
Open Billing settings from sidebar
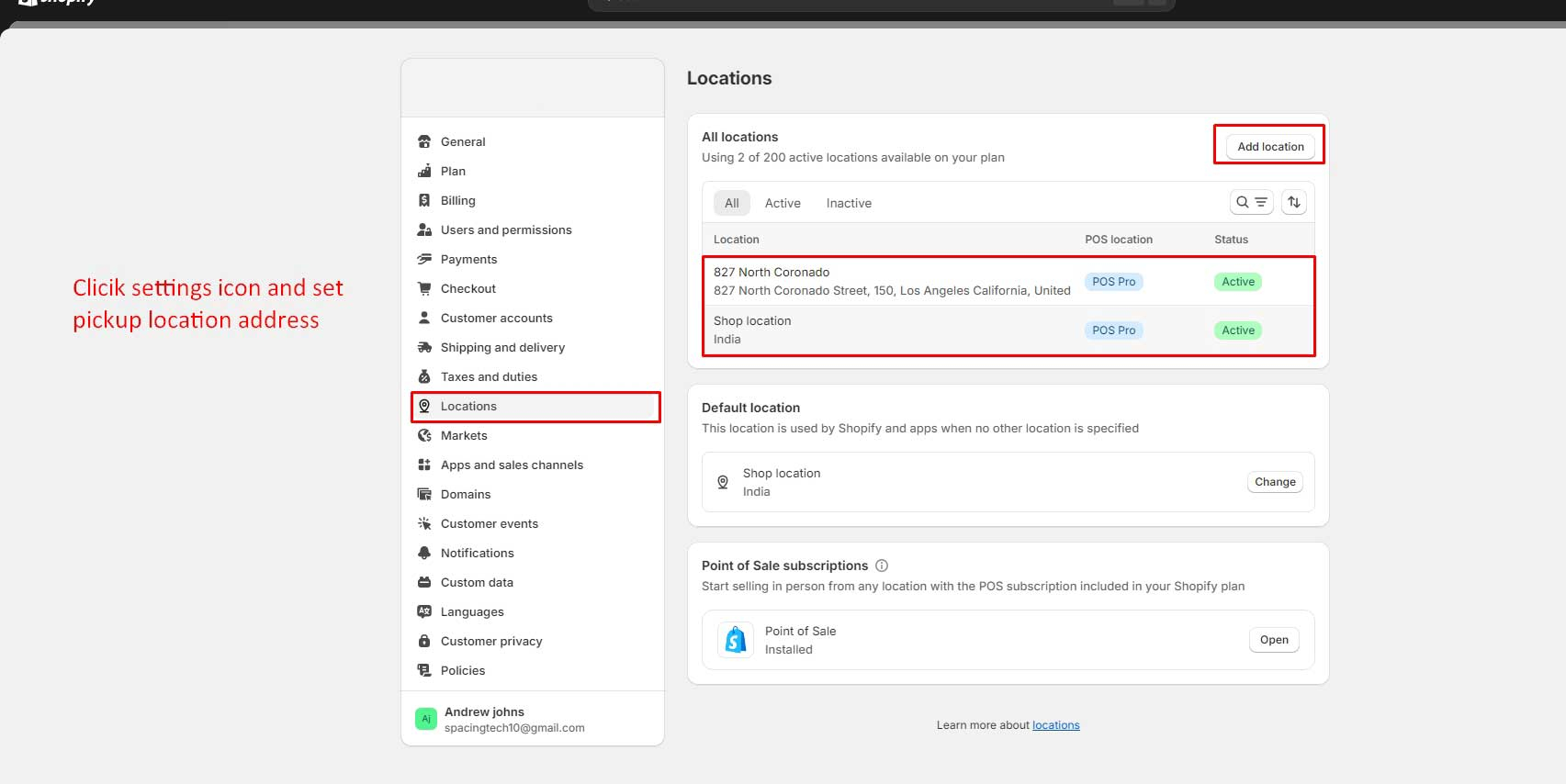click(x=457, y=200)
